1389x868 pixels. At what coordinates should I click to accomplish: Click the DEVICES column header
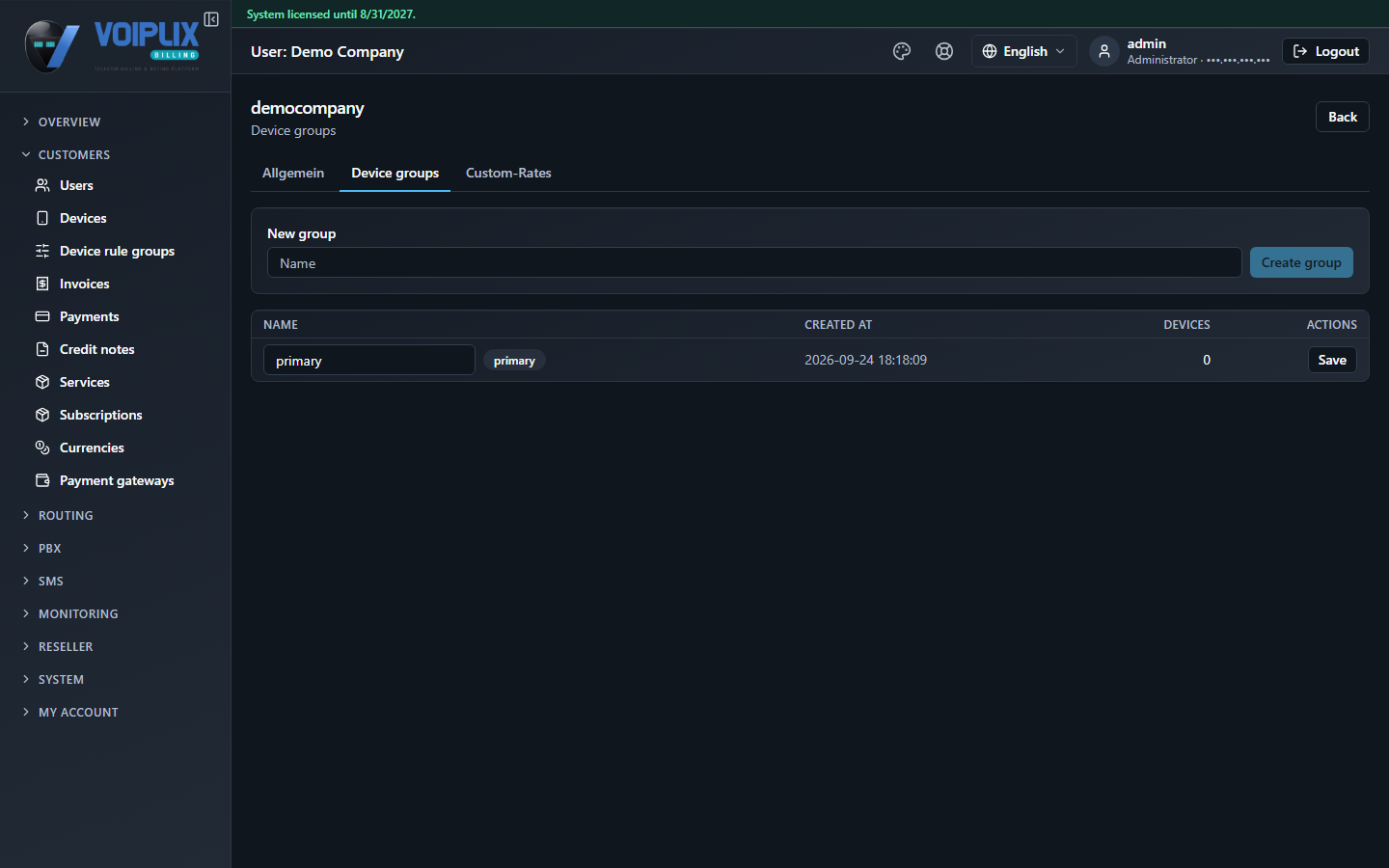tap(1186, 325)
